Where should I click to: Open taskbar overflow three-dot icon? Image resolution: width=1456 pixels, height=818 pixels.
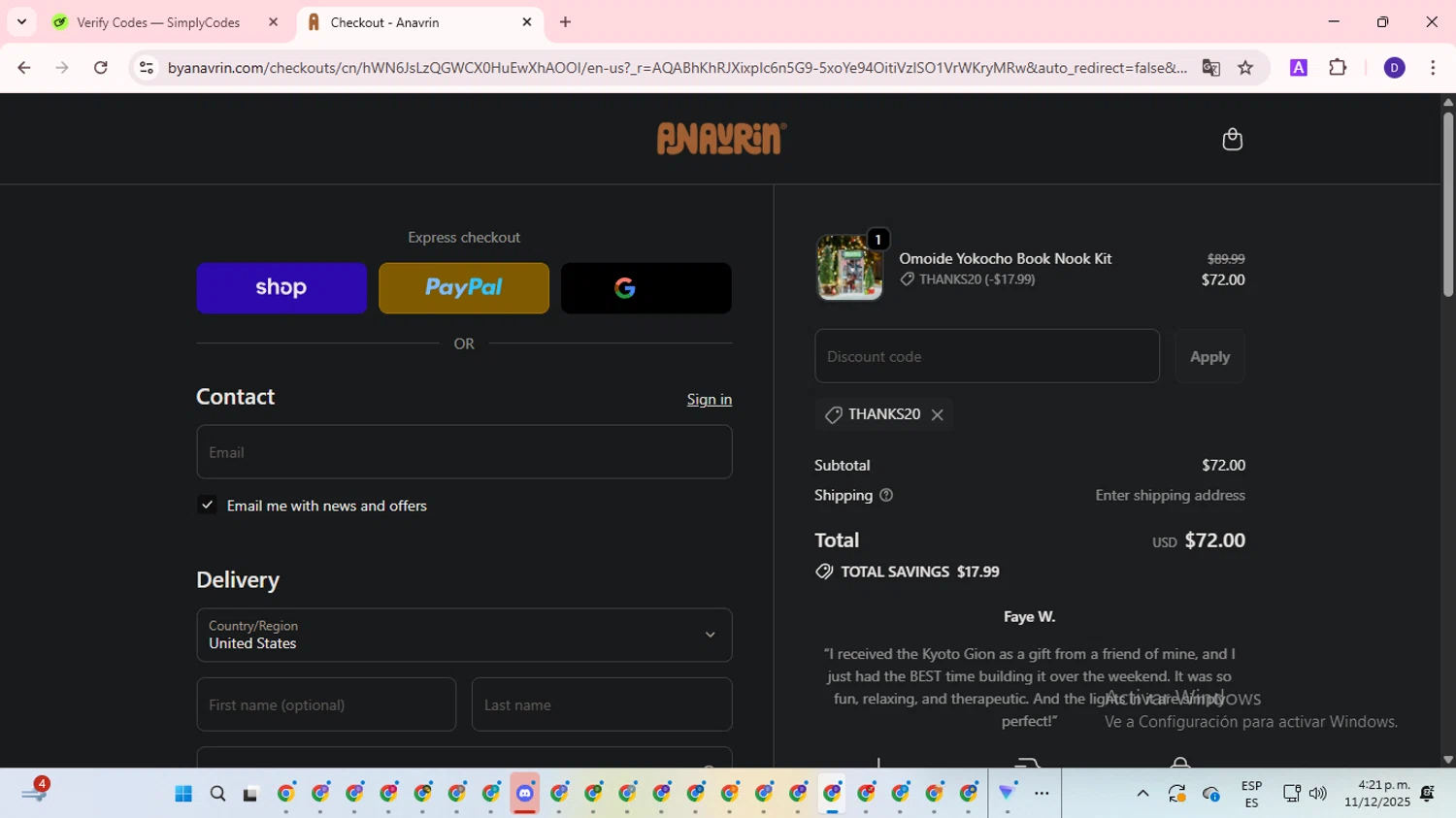tap(1042, 794)
